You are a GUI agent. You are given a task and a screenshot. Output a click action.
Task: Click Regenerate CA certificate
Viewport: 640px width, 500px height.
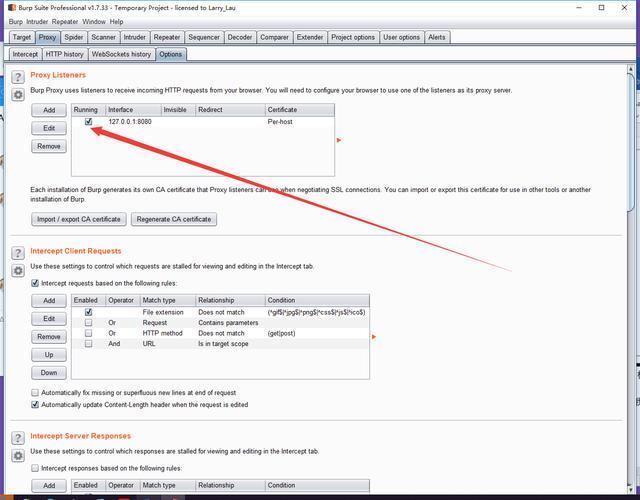[x=174, y=219]
